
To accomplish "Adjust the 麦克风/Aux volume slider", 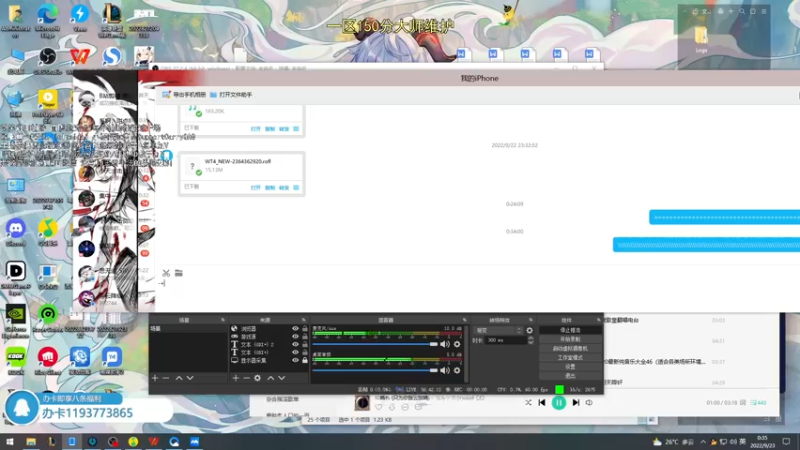I will pos(375,344).
